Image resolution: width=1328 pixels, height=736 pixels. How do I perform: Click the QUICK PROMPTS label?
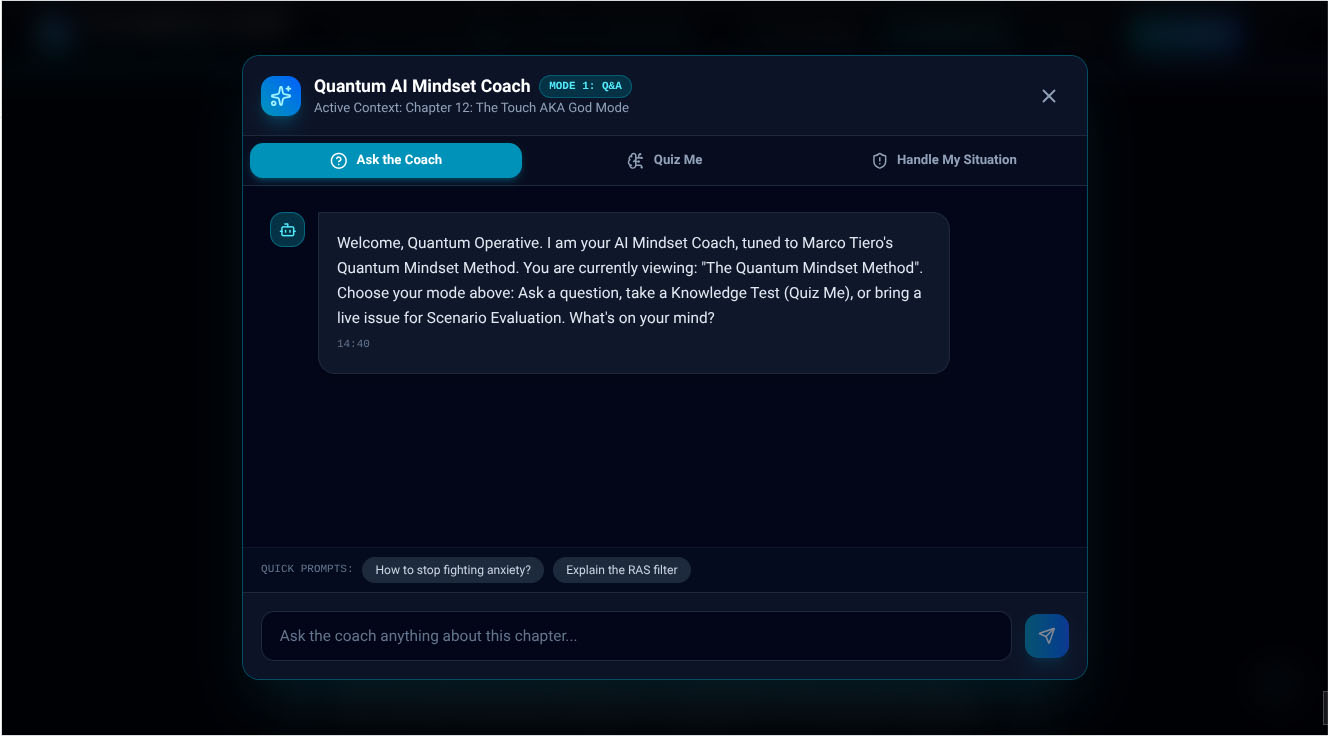click(307, 569)
